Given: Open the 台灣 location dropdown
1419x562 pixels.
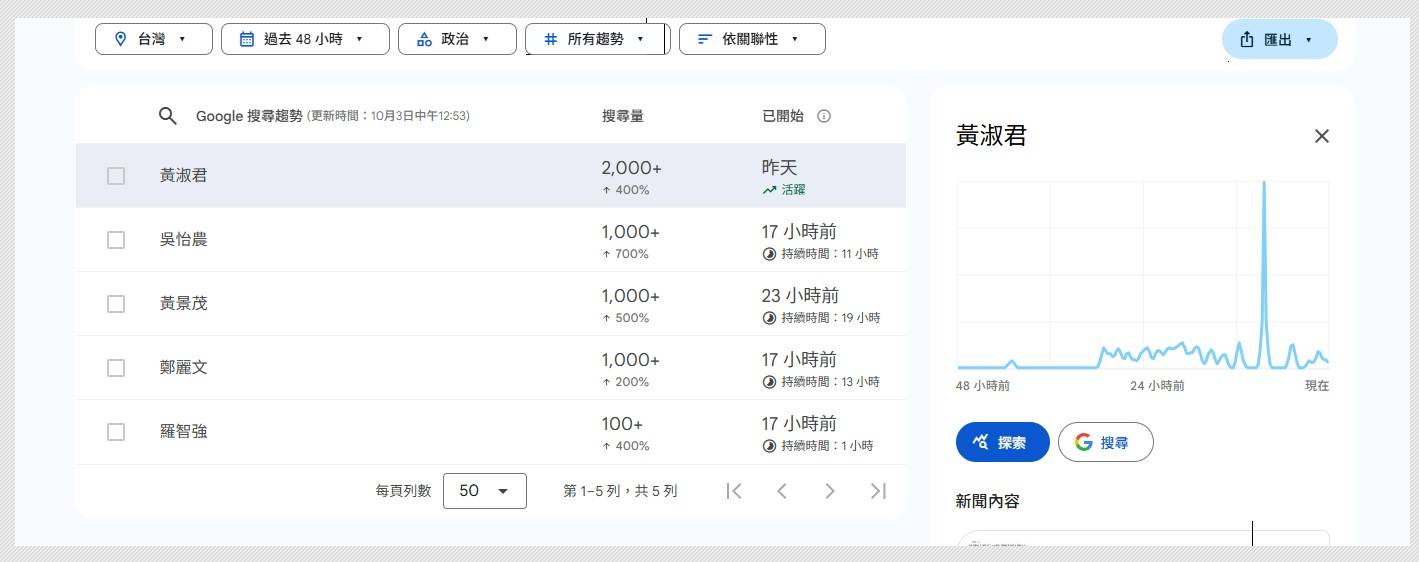Looking at the screenshot, I should tap(154, 39).
